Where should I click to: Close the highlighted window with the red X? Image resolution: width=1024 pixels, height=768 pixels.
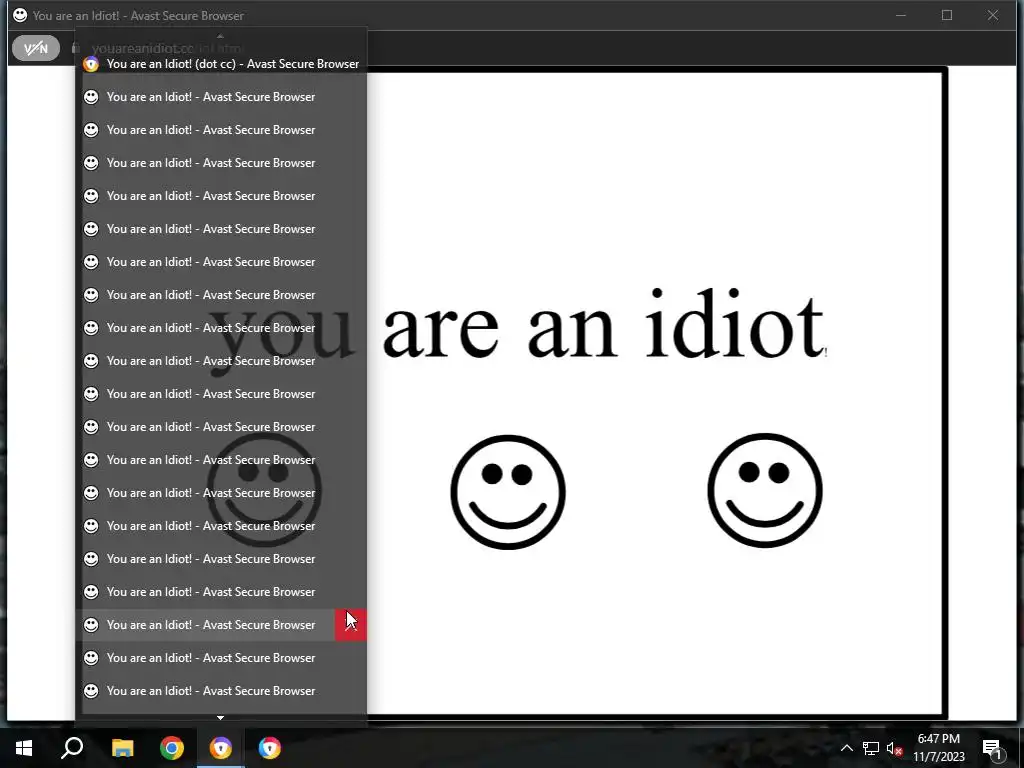point(351,625)
